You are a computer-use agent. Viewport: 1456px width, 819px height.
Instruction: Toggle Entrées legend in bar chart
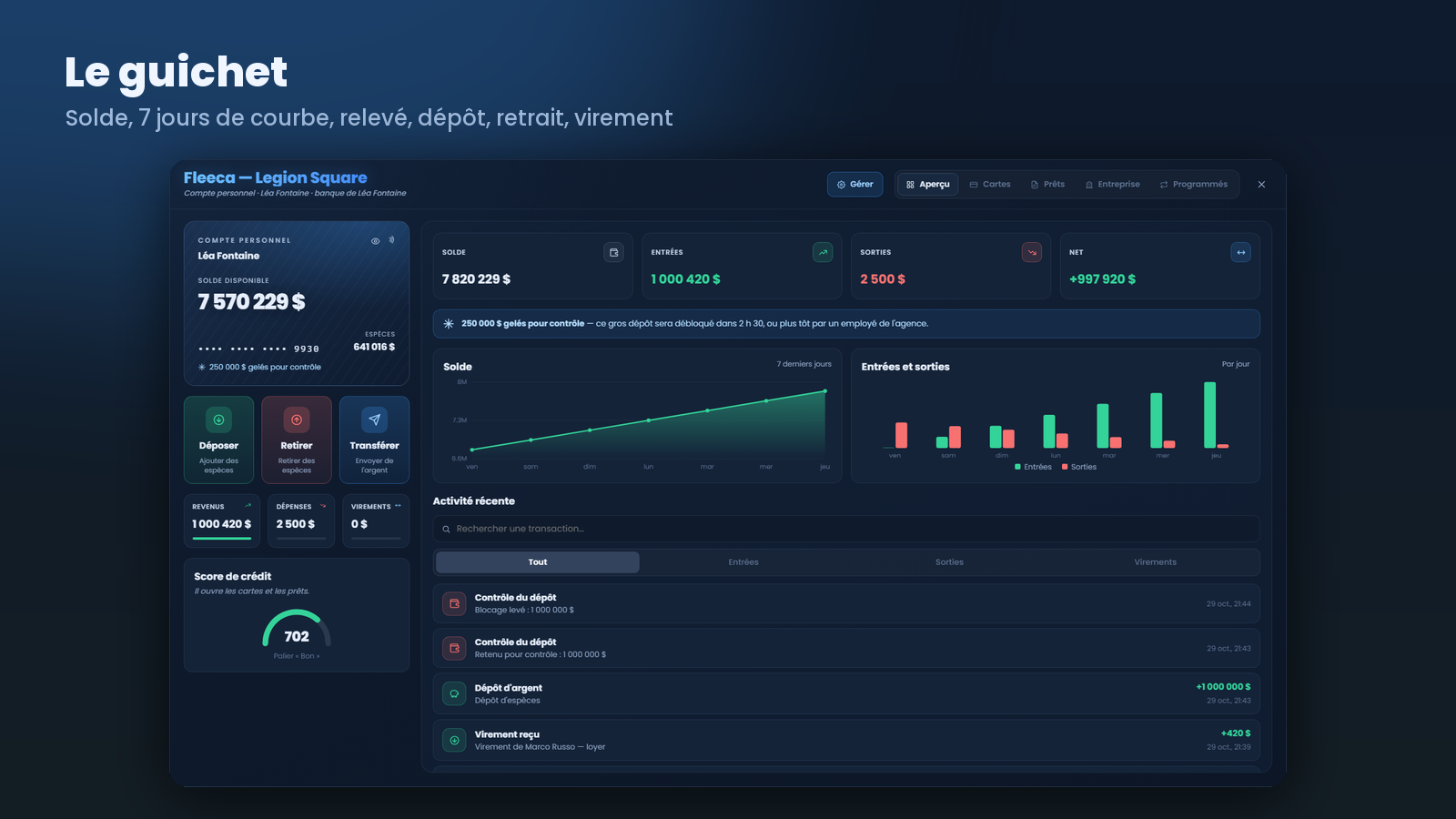(1033, 467)
